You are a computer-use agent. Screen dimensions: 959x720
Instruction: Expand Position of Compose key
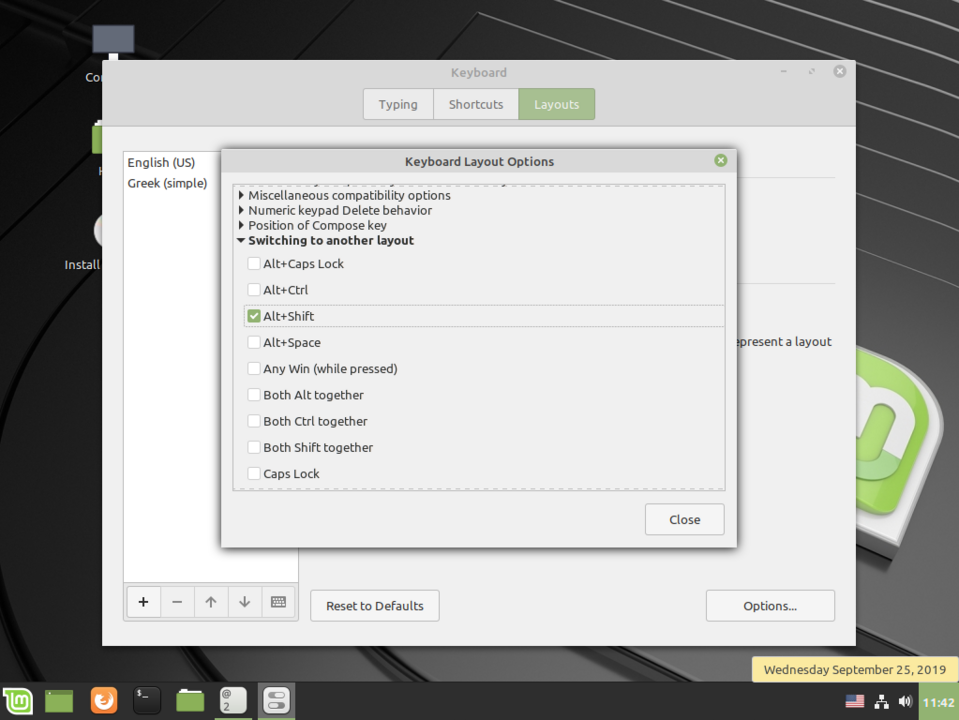[x=242, y=225]
